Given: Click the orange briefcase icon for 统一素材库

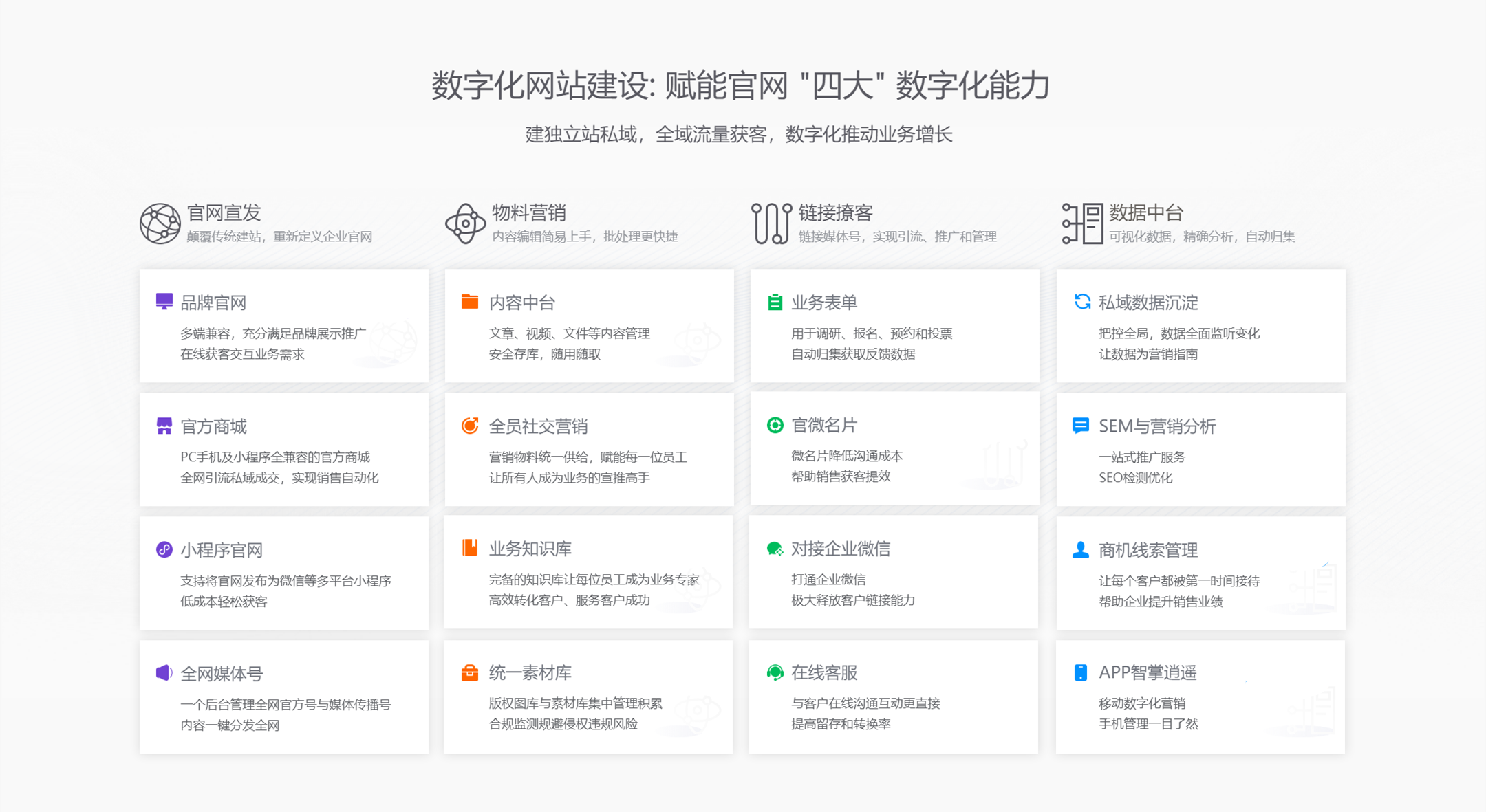Looking at the screenshot, I should [470, 672].
